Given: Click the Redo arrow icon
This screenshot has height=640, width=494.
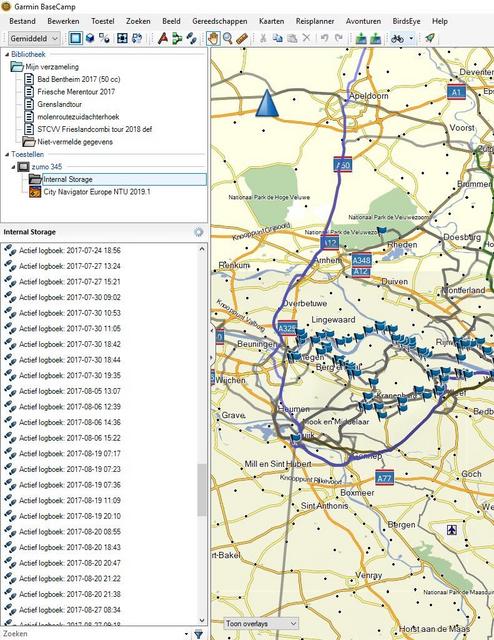Looking at the screenshot, I should pos(339,38).
